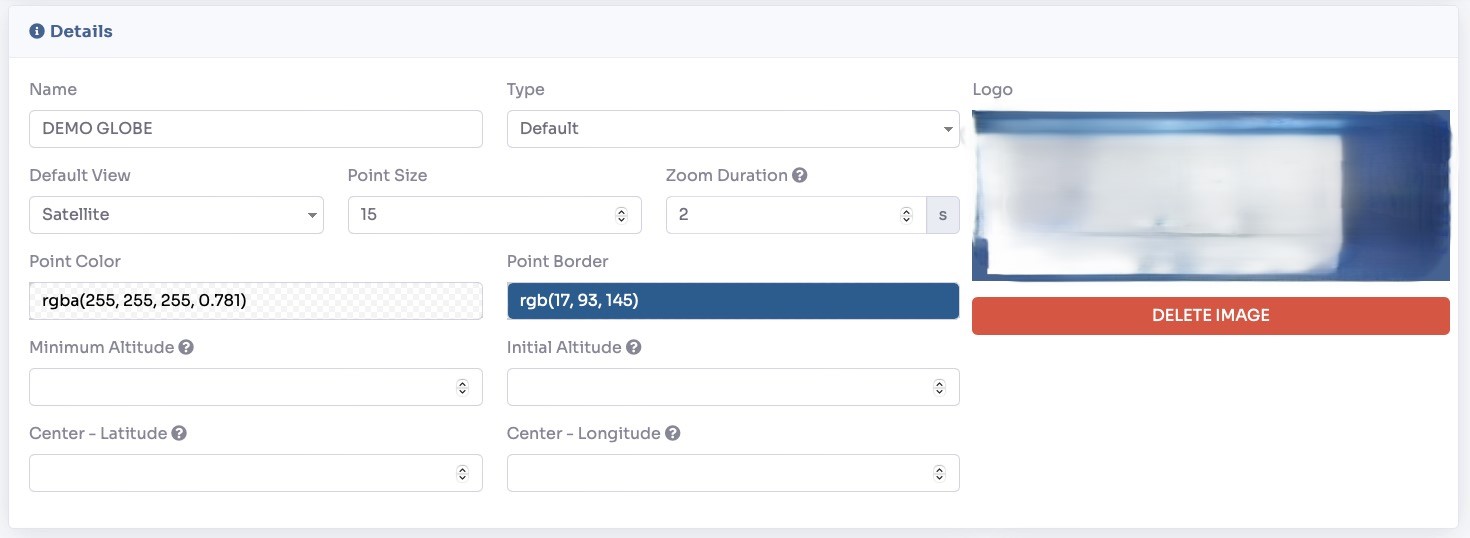Viewport: 1470px width, 538px height.
Task: Open the Point Border blue color swatch
Action: coord(732,301)
